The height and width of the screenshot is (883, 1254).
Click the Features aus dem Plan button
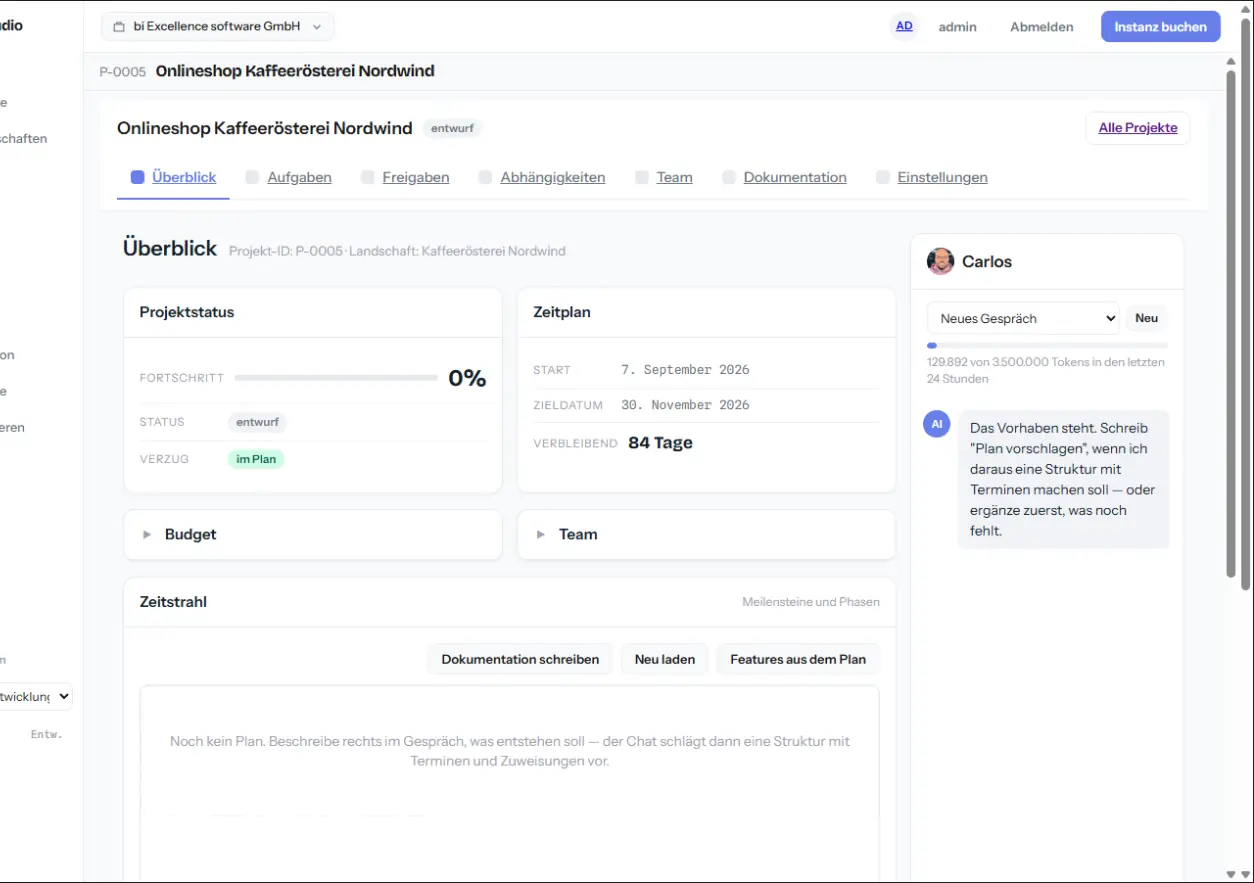[x=798, y=659]
